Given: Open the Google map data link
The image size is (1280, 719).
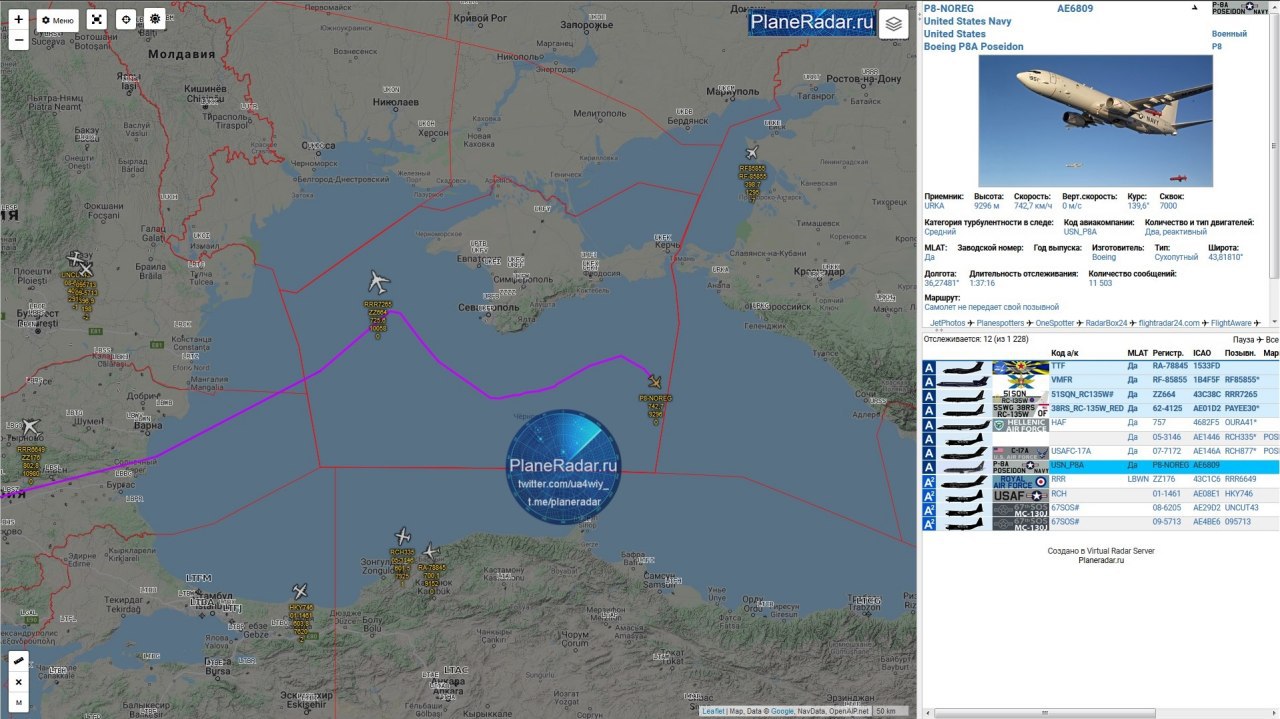Looking at the screenshot, I should (x=782, y=711).
